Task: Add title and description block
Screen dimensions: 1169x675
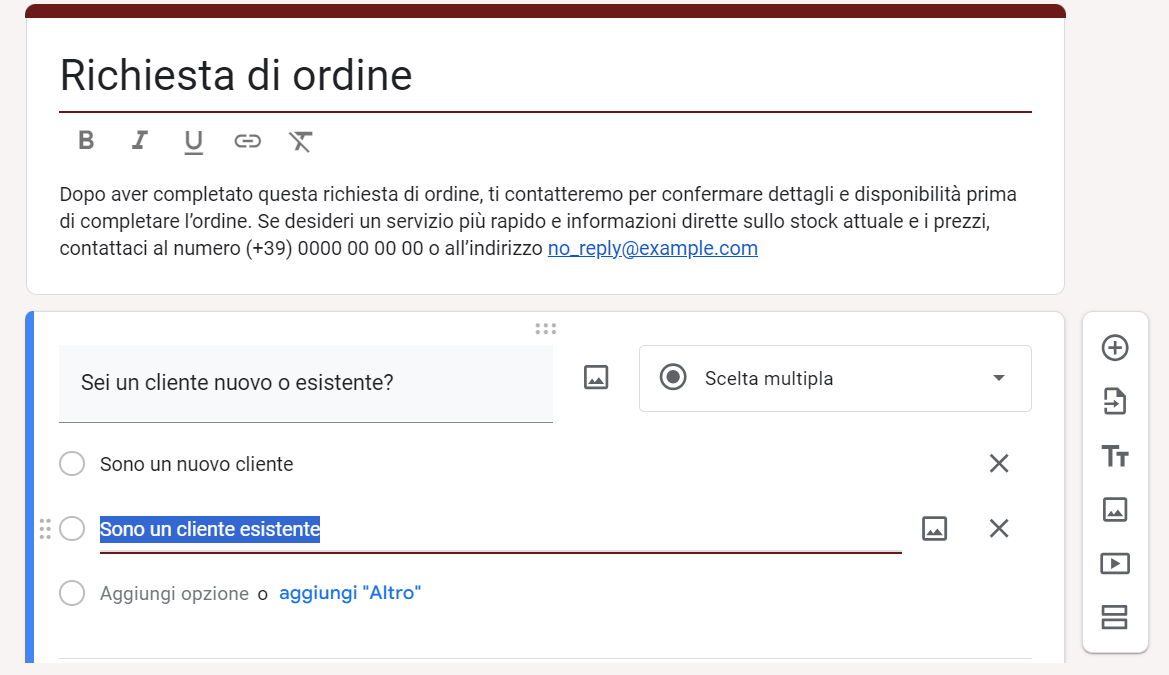Action: click(1115, 456)
